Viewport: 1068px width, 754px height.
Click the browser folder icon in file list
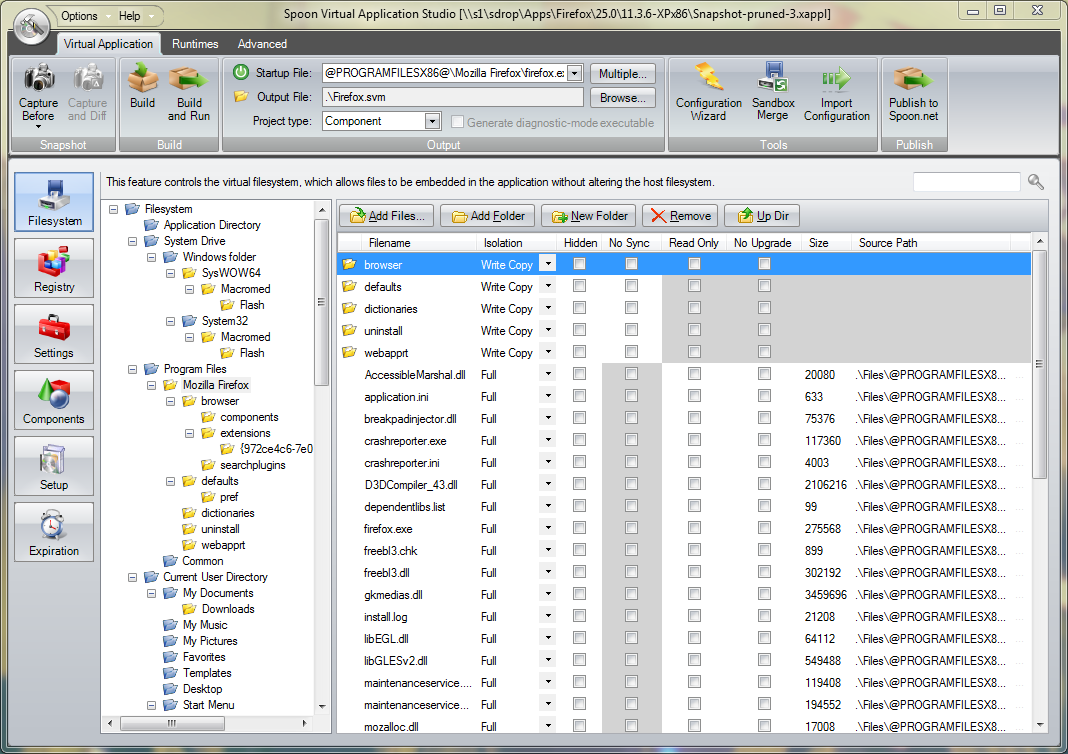coord(349,264)
